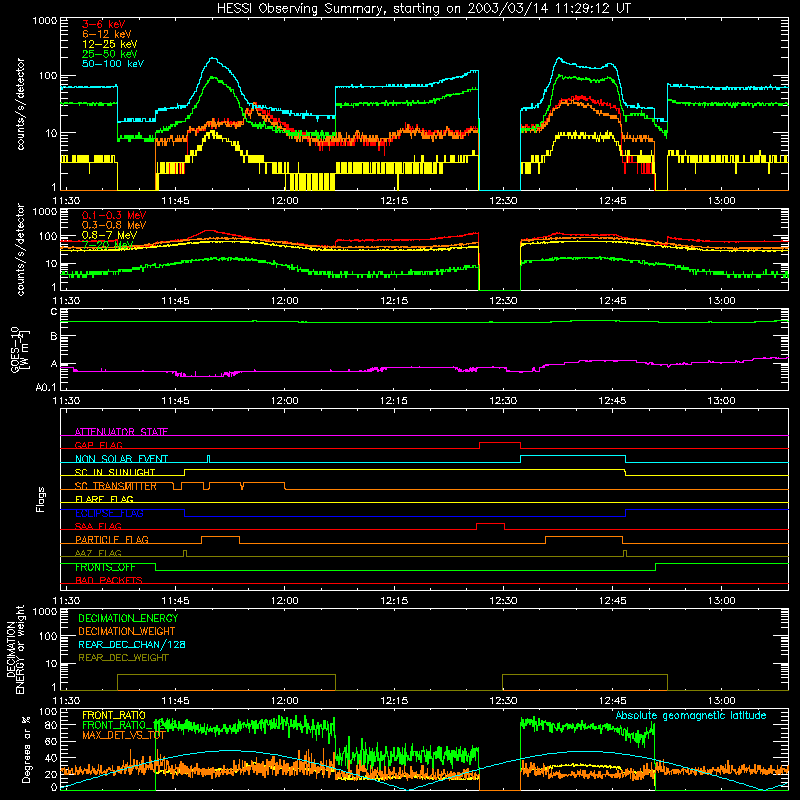Click 12:00 tick label below GOES panel
This screenshot has width=800, height=800.
coord(285,401)
